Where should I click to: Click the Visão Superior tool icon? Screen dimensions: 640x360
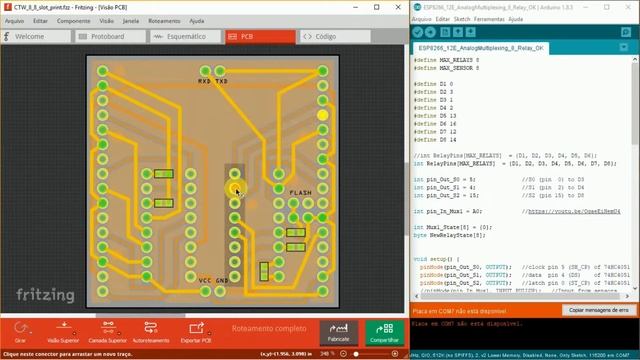click(x=64, y=327)
